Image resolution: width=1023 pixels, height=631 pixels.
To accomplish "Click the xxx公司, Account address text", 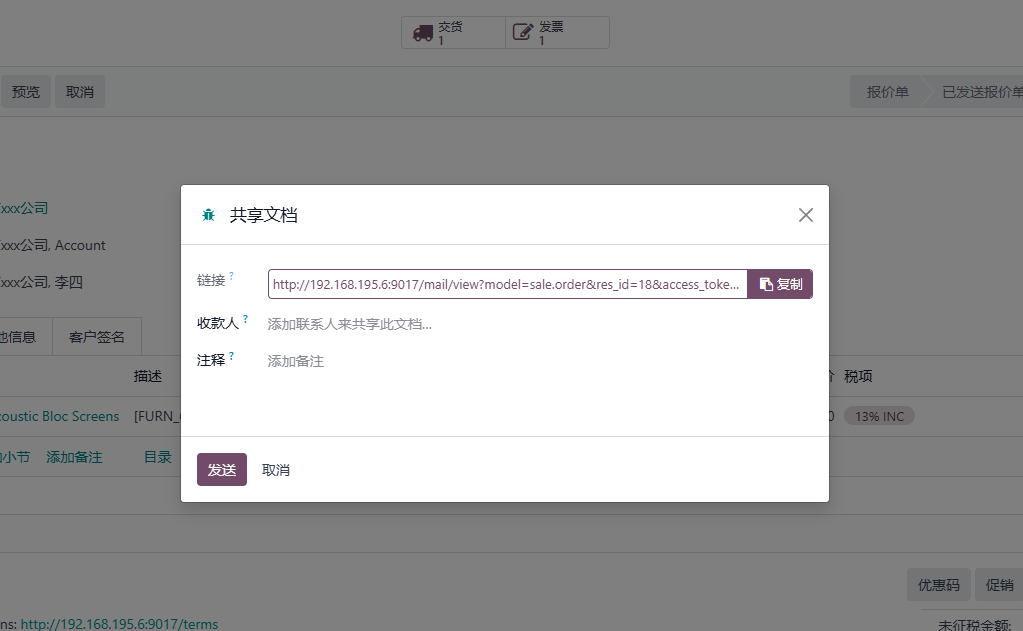I will point(52,245).
